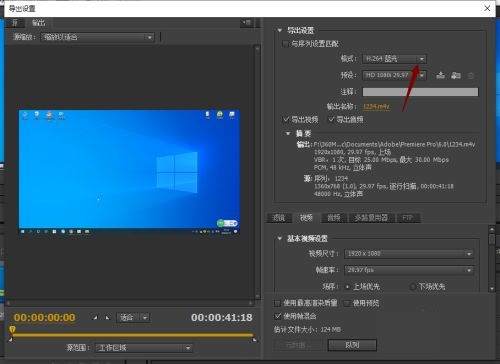This screenshot has height=364, width=500.
Task: Click the preview panel horizontal scrollbar
Action: 129,303
